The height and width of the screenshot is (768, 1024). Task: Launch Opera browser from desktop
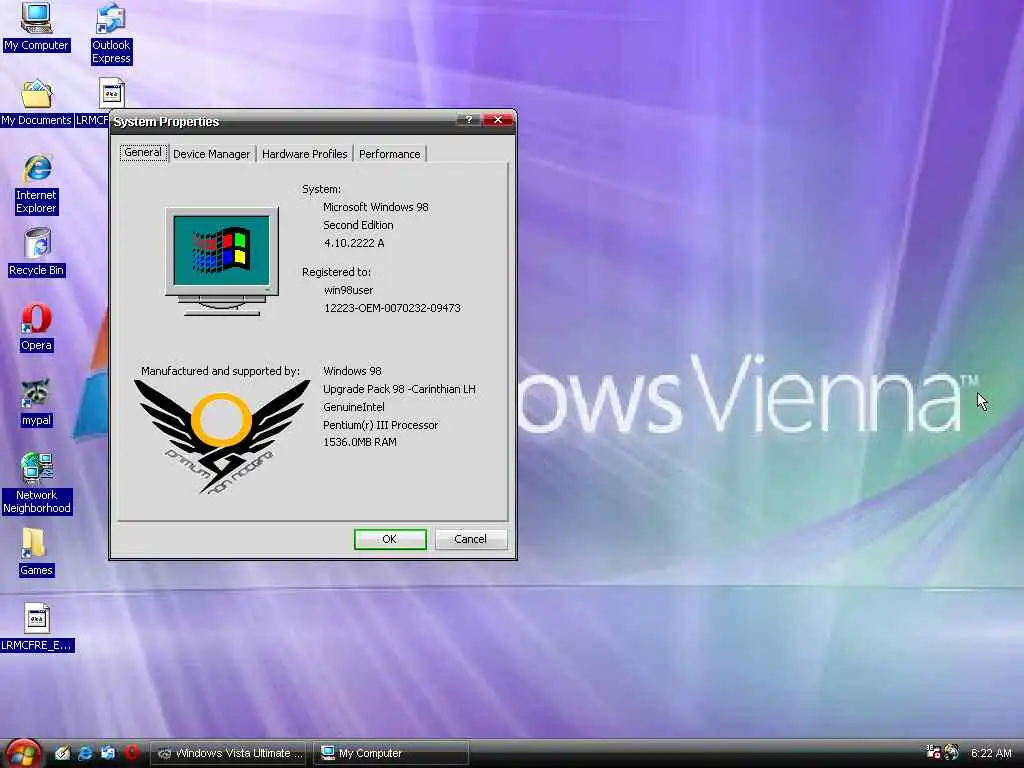[x=37, y=328]
